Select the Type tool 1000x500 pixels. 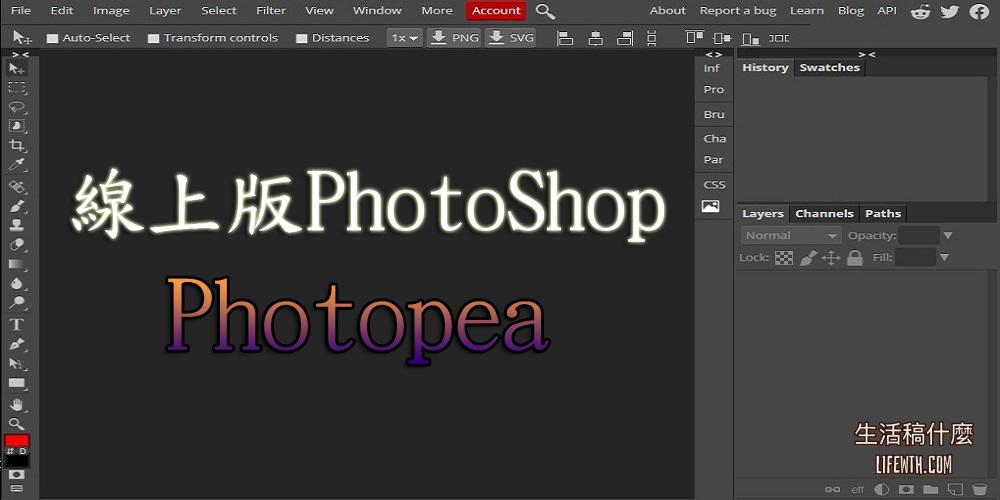(x=16, y=325)
